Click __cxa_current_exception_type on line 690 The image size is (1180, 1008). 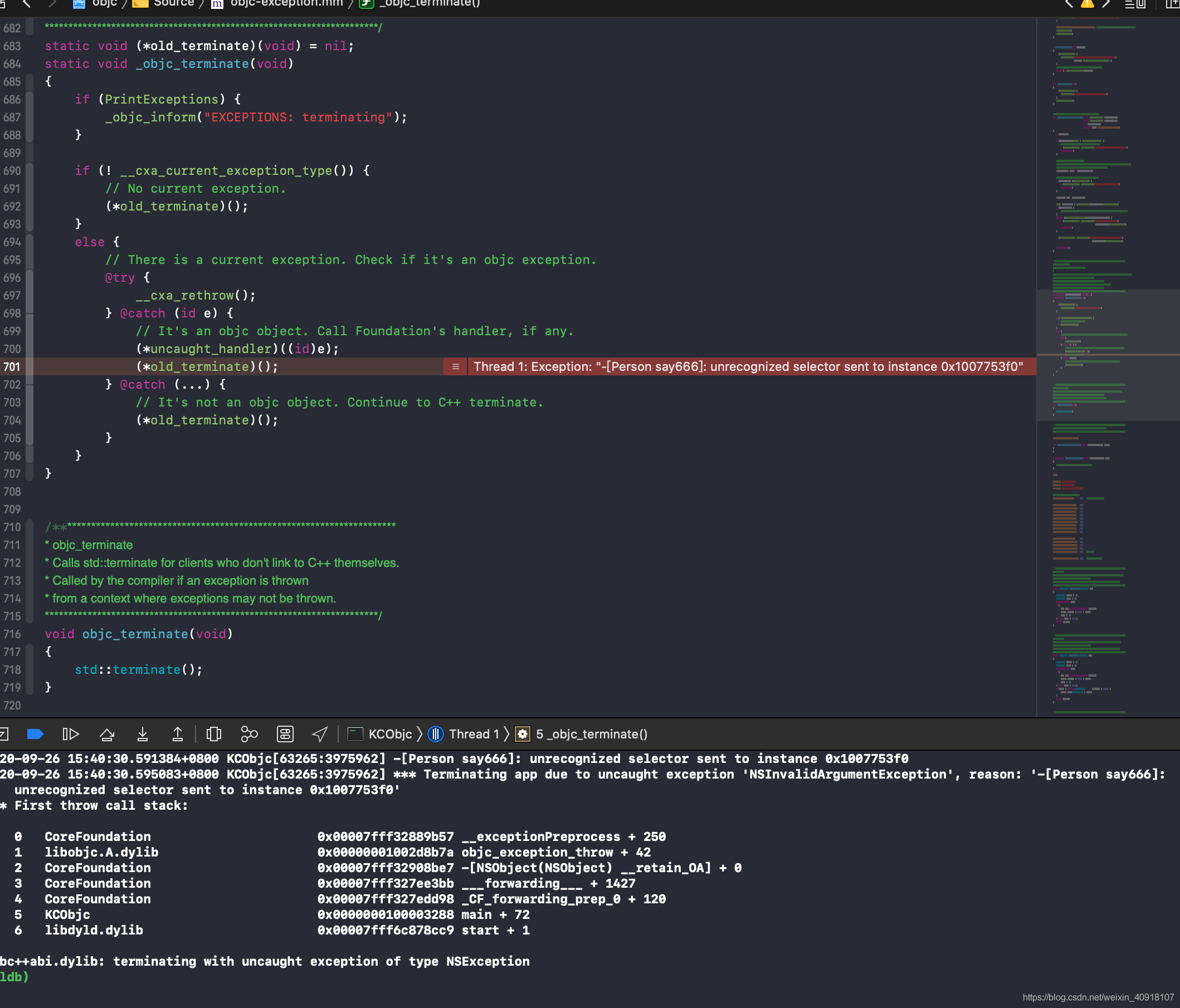pyautogui.click(x=226, y=171)
